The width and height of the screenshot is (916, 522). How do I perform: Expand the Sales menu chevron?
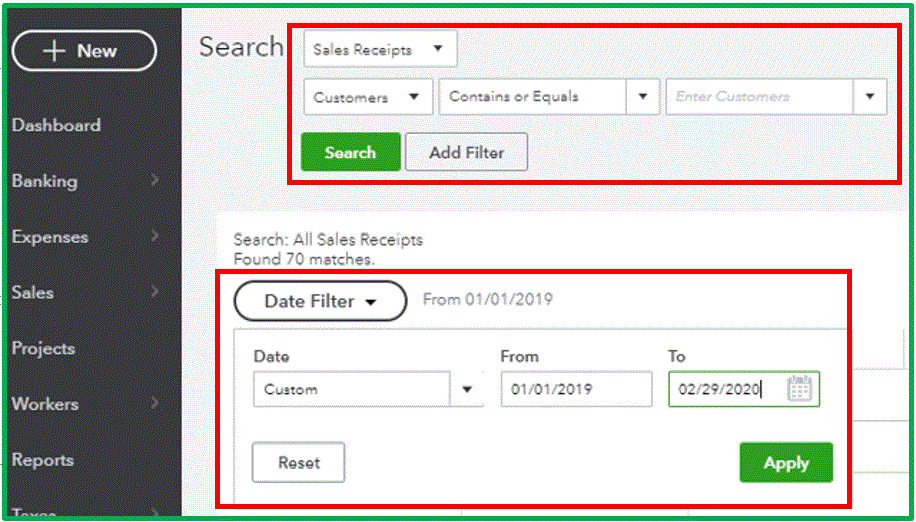coord(154,293)
